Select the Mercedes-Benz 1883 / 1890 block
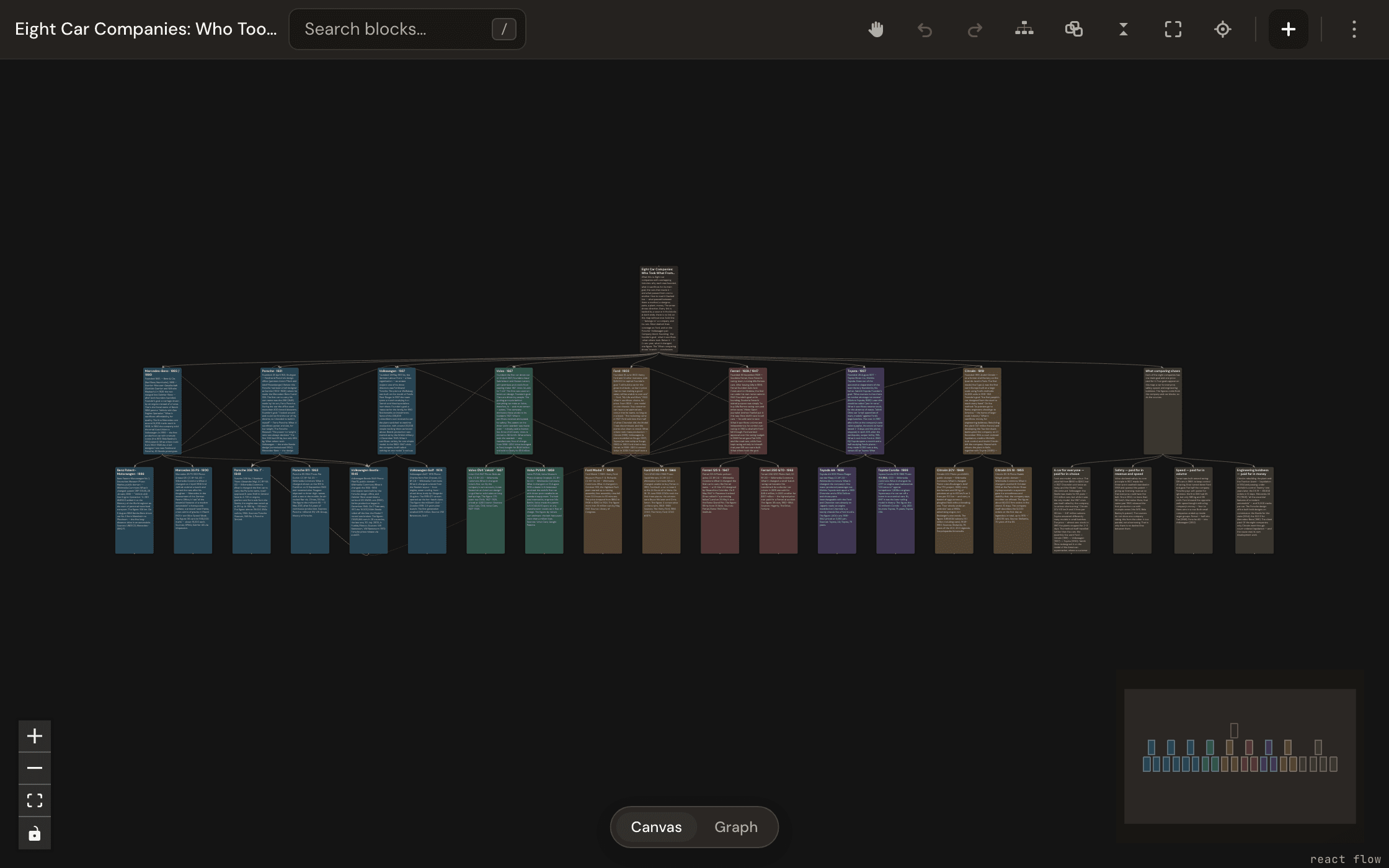This screenshot has width=1389, height=868. [162, 411]
